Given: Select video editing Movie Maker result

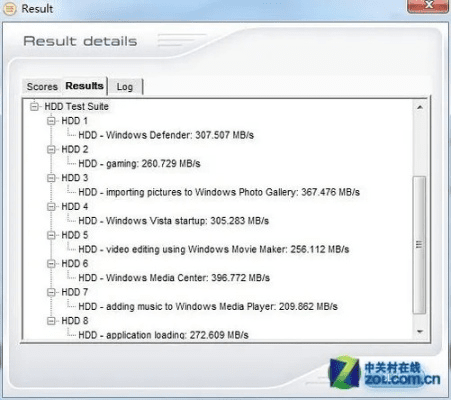Looking at the screenshot, I should coord(214,249).
